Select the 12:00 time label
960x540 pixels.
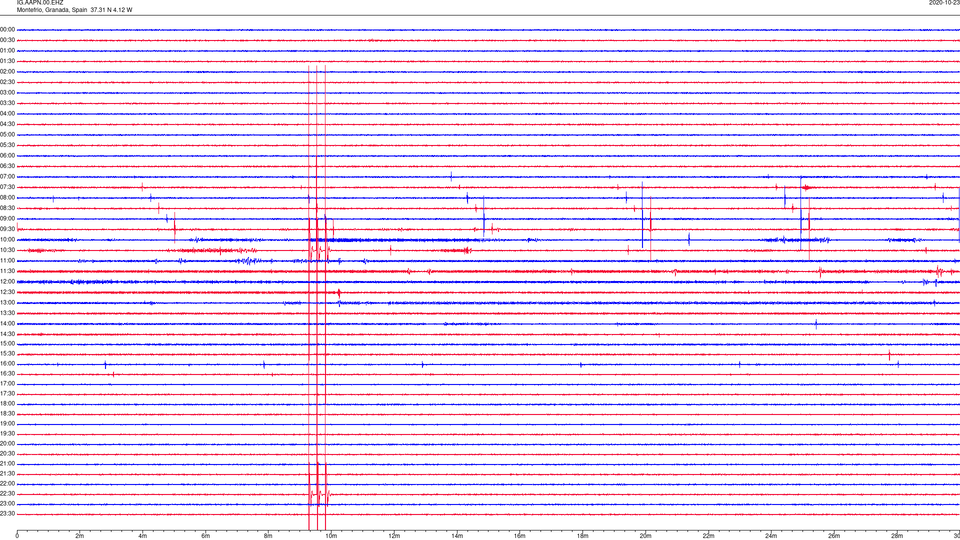click(x=7, y=282)
